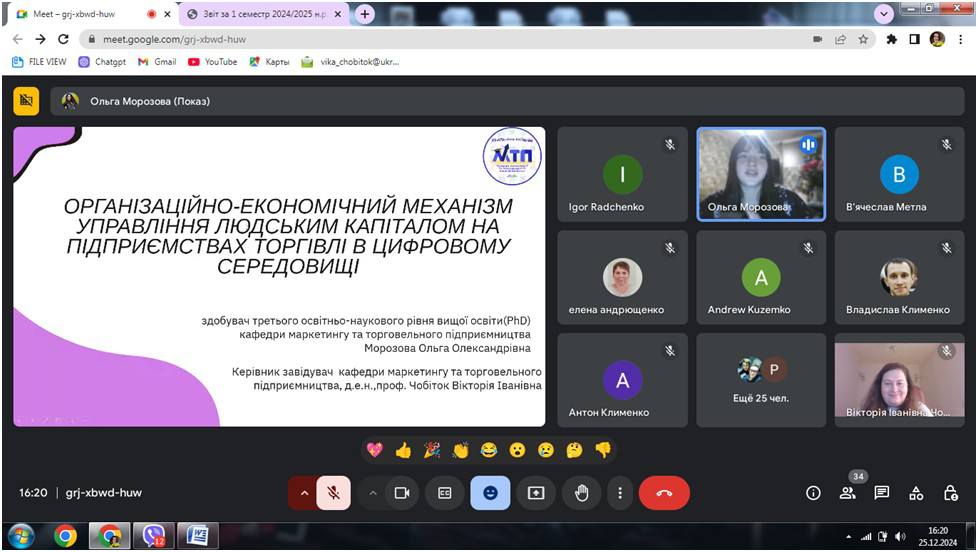The width and height of the screenshot is (978, 552).
Task: Open meeting details info icon
Action: (x=813, y=493)
